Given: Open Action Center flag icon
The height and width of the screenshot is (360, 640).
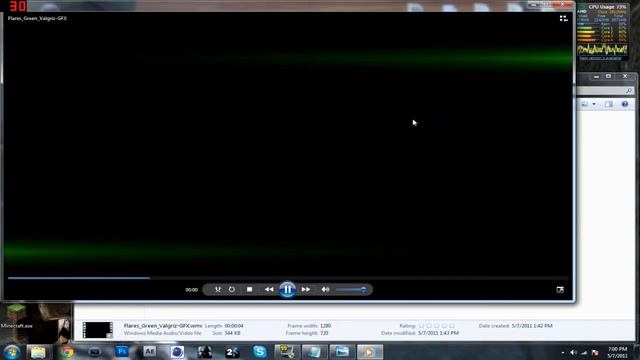Looking at the screenshot, I should pos(595,353).
